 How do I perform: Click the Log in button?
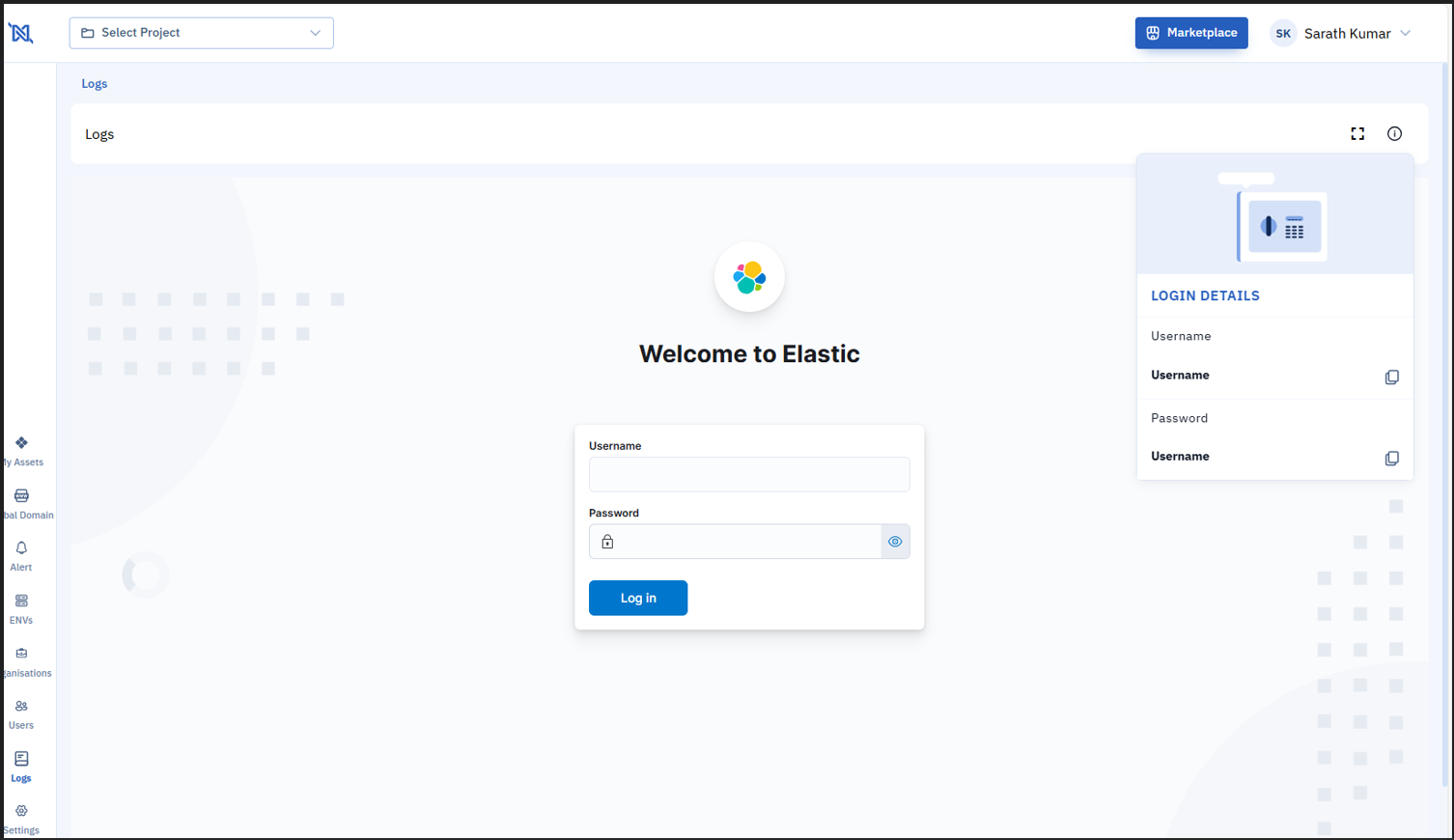(x=638, y=598)
